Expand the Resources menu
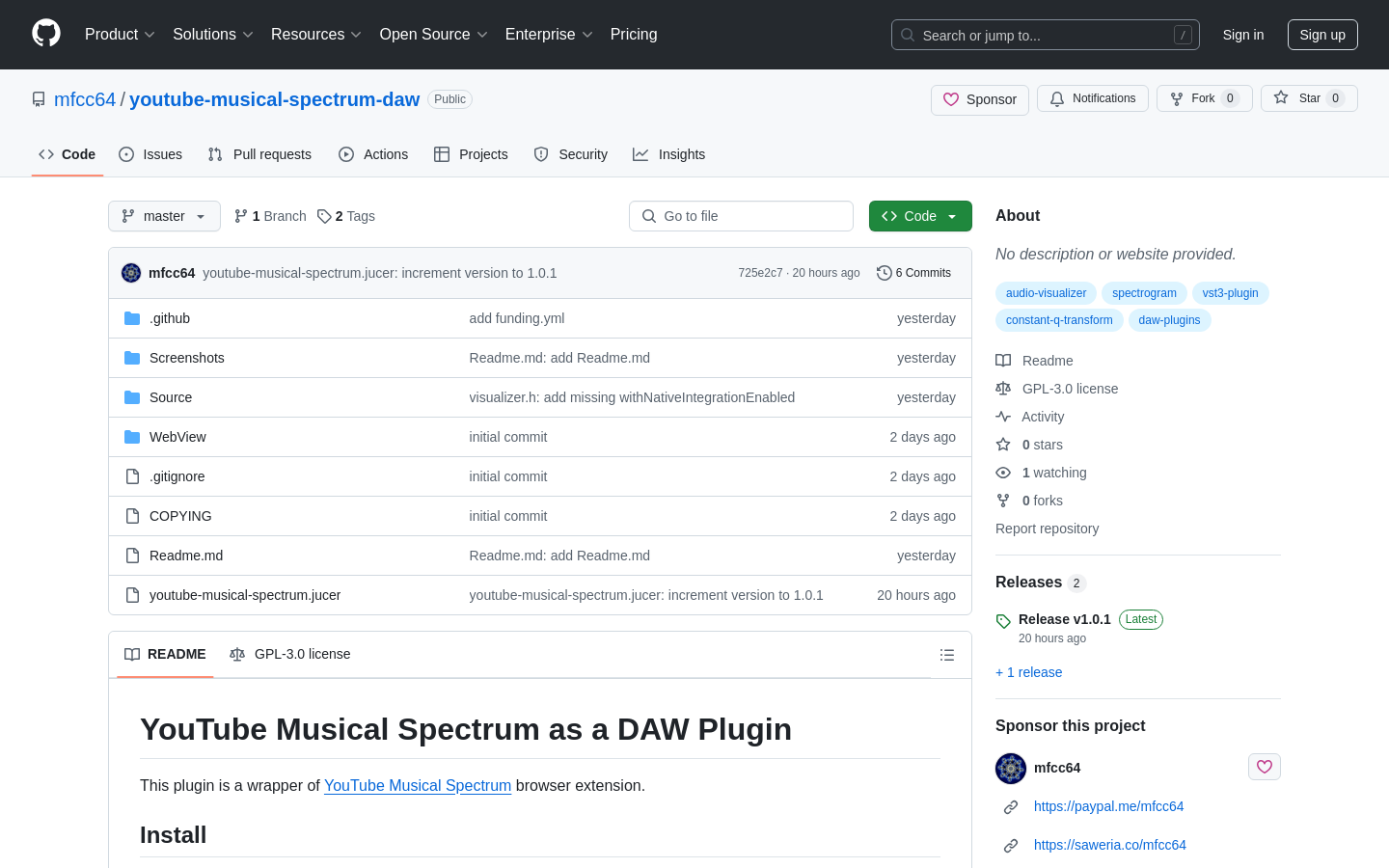The image size is (1389, 868). pos(316,35)
